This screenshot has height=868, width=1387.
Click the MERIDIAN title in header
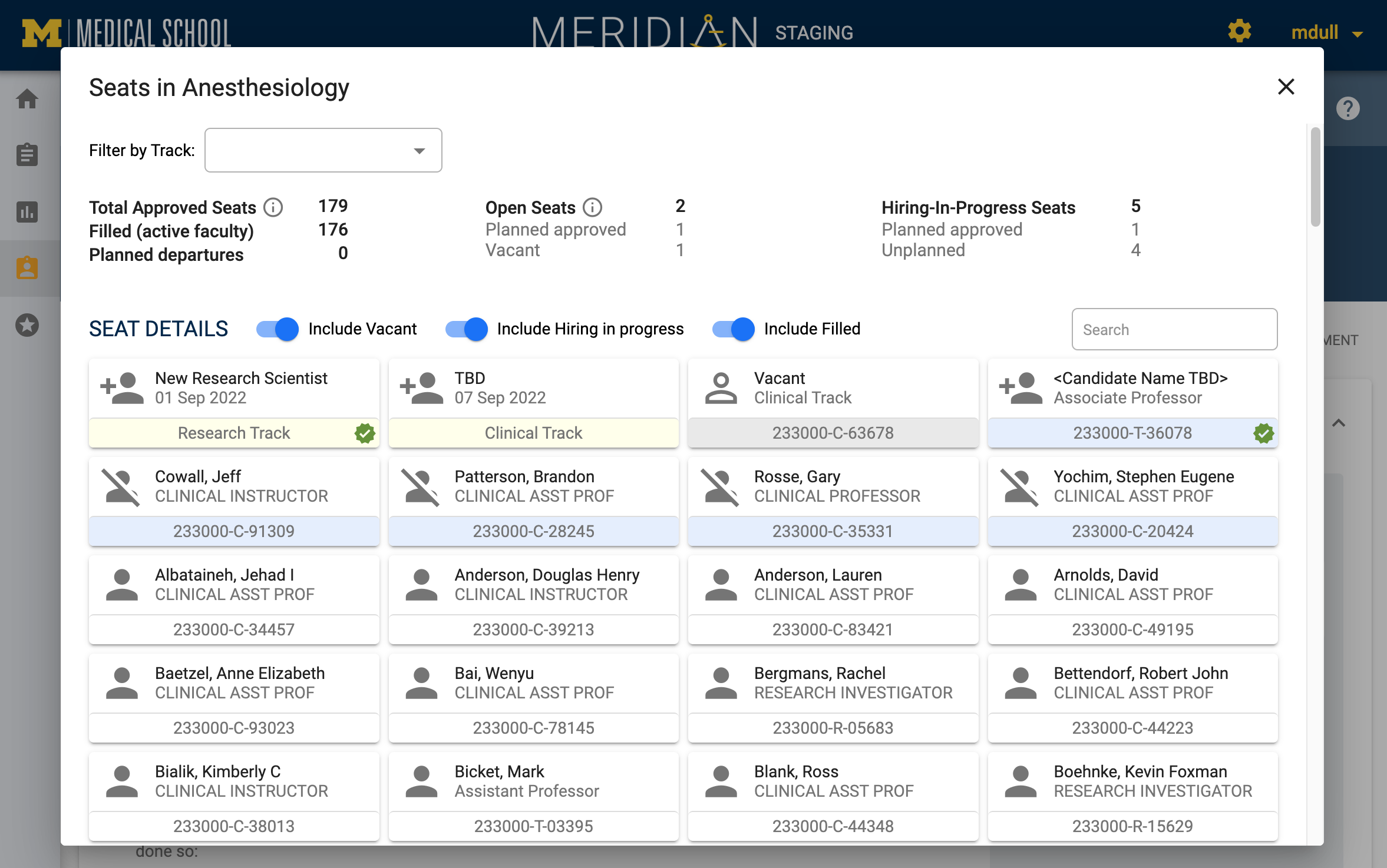click(x=645, y=31)
